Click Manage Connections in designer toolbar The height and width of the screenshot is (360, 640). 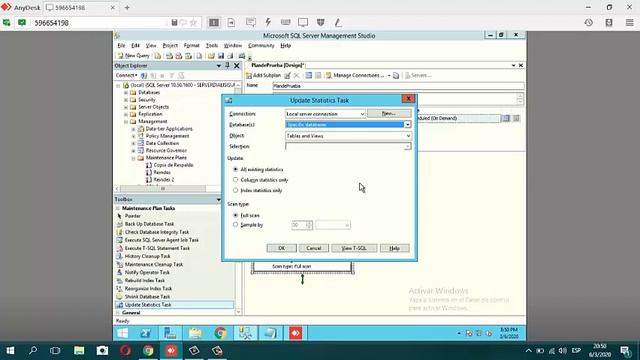[355, 76]
